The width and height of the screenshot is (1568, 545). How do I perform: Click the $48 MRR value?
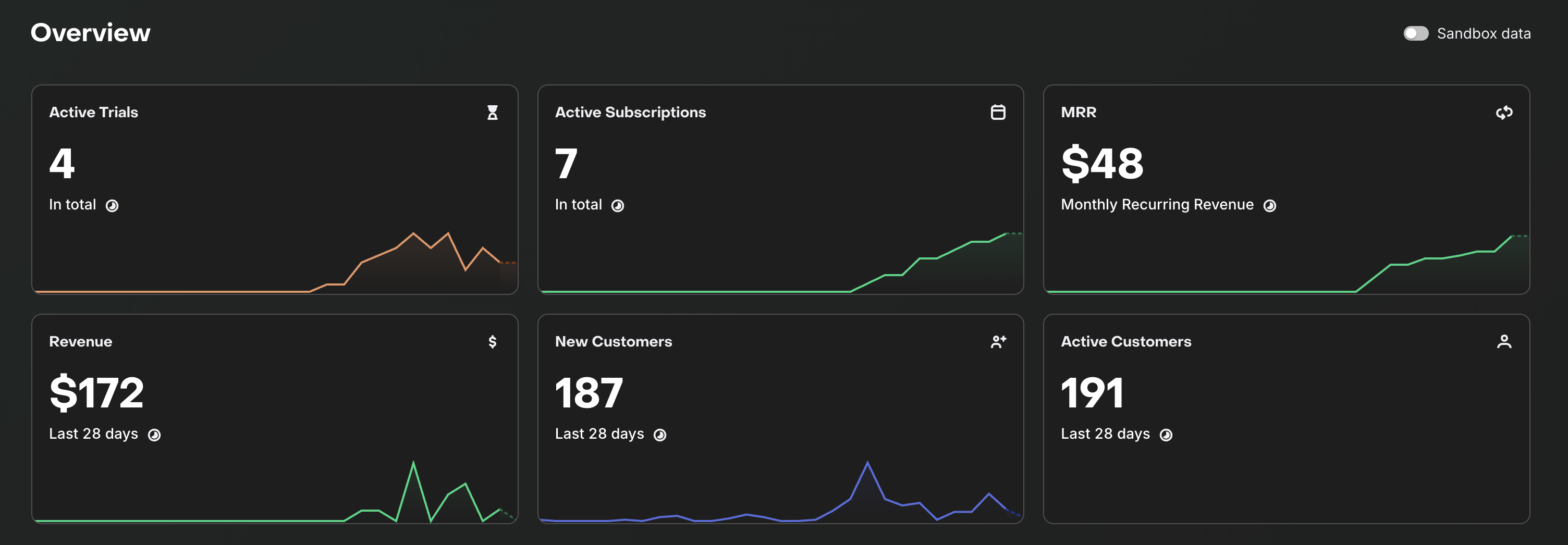click(1102, 163)
